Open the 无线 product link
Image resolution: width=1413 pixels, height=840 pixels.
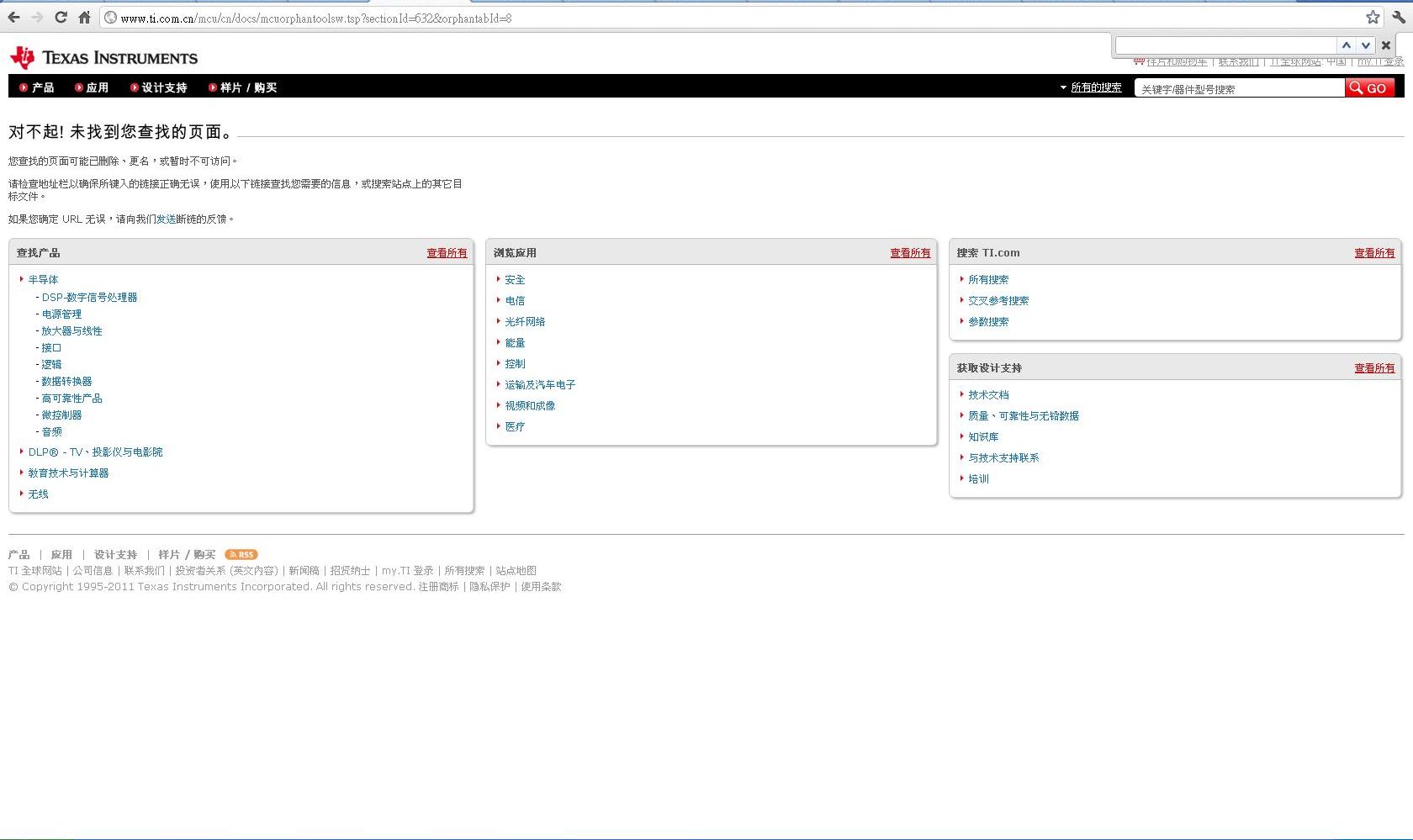[38, 494]
